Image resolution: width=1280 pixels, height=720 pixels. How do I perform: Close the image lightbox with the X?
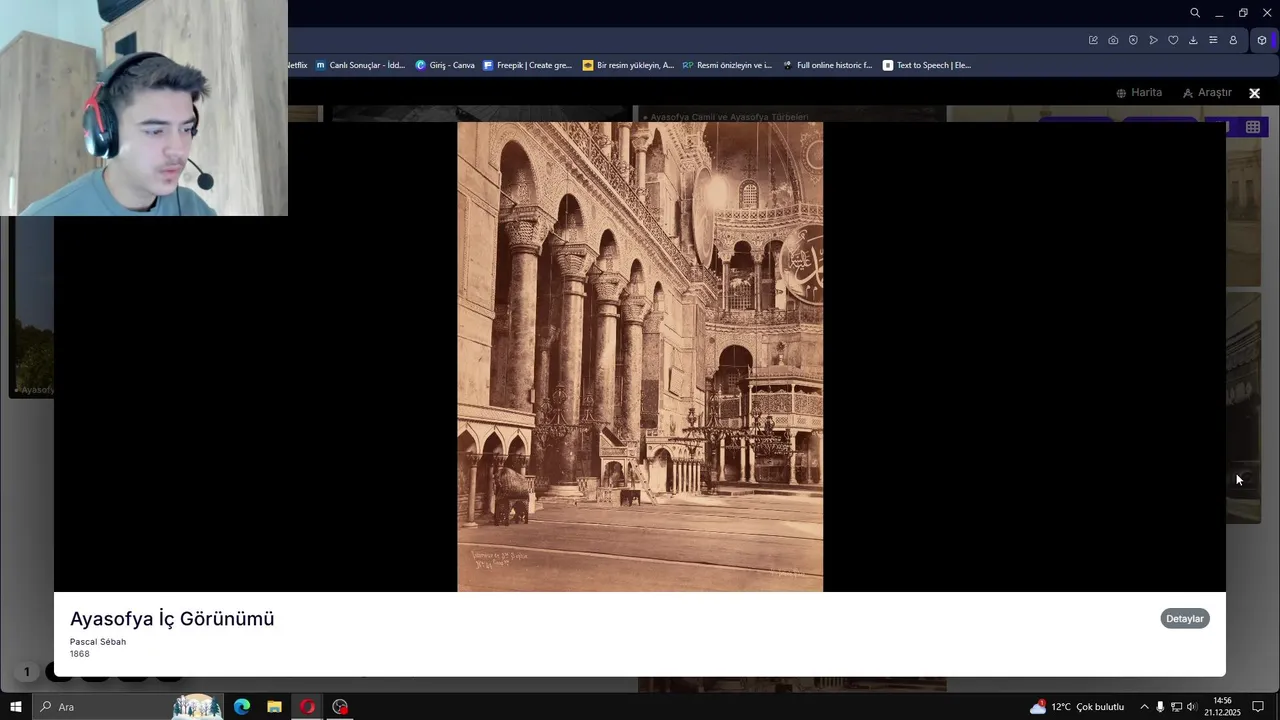point(1254,93)
